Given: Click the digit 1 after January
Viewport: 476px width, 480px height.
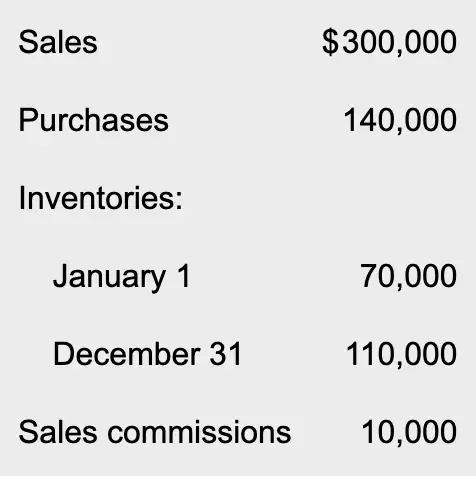Looking at the screenshot, I should pos(184,275).
